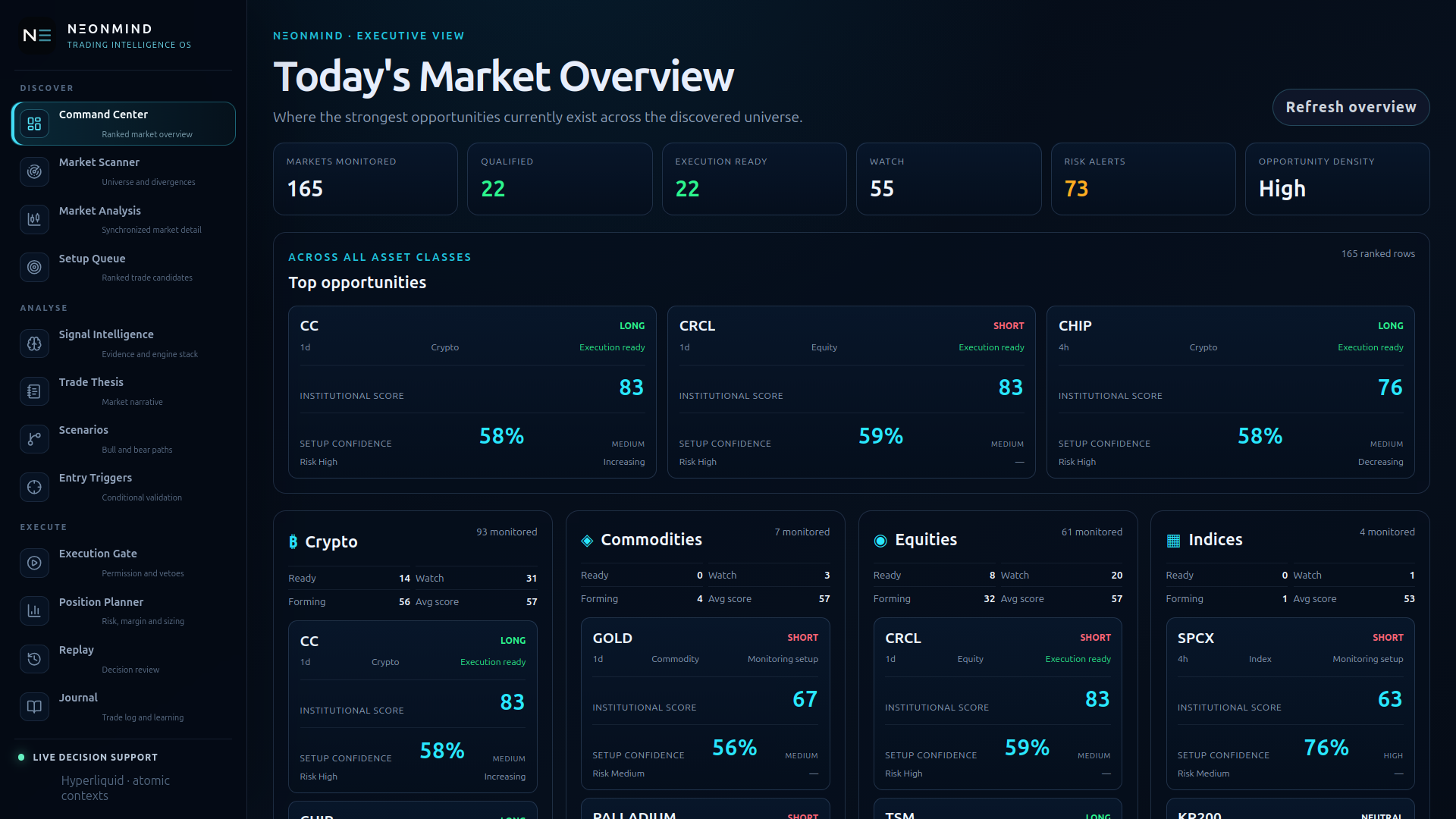Click the Crypto bitcoin icon
Image resolution: width=1456 pixels, height=819 pixels.
[x=293, y=541]
